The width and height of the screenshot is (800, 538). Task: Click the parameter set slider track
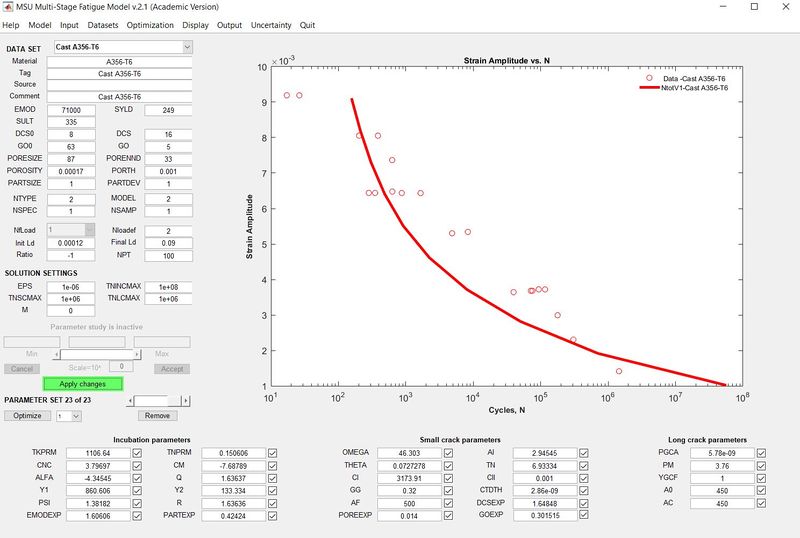pos(157,400)
